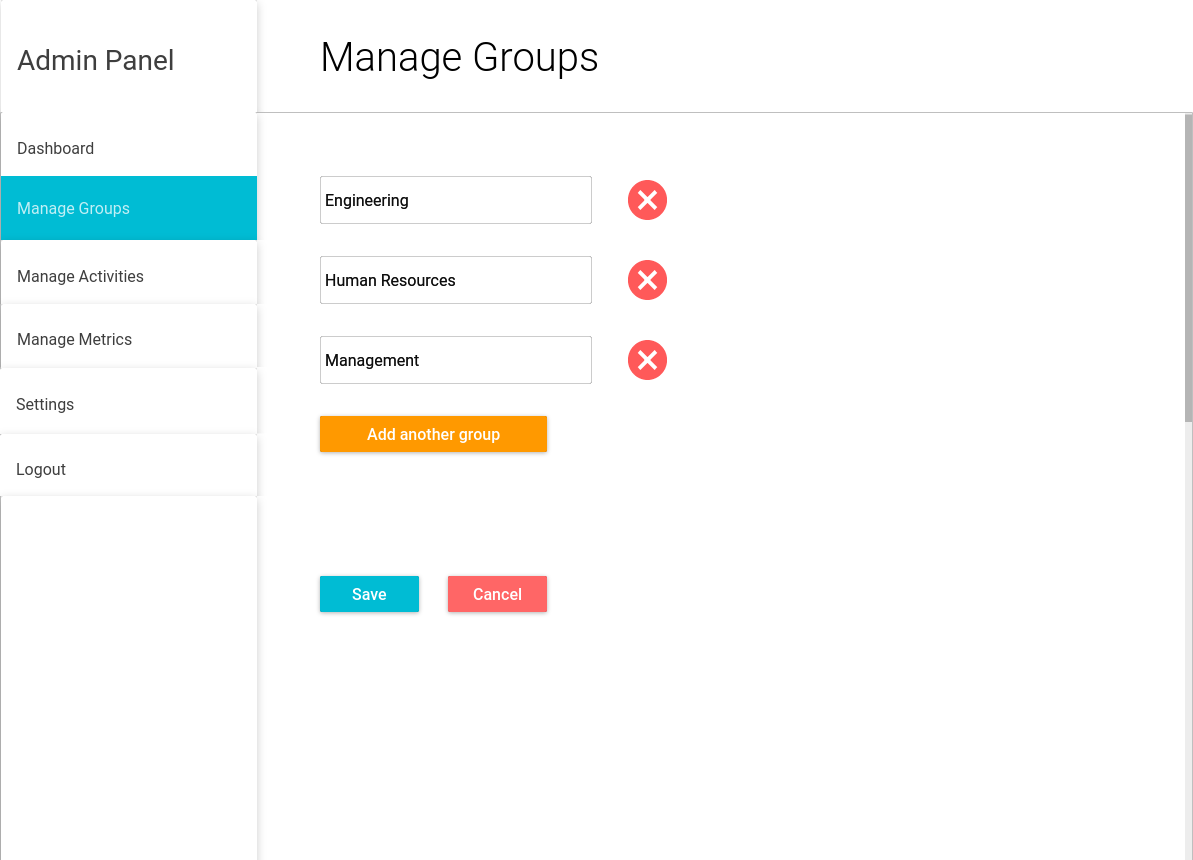Screen dimensions: 1193x860
Task: Navigate to Manage Metrics
Action: point(75,339)
